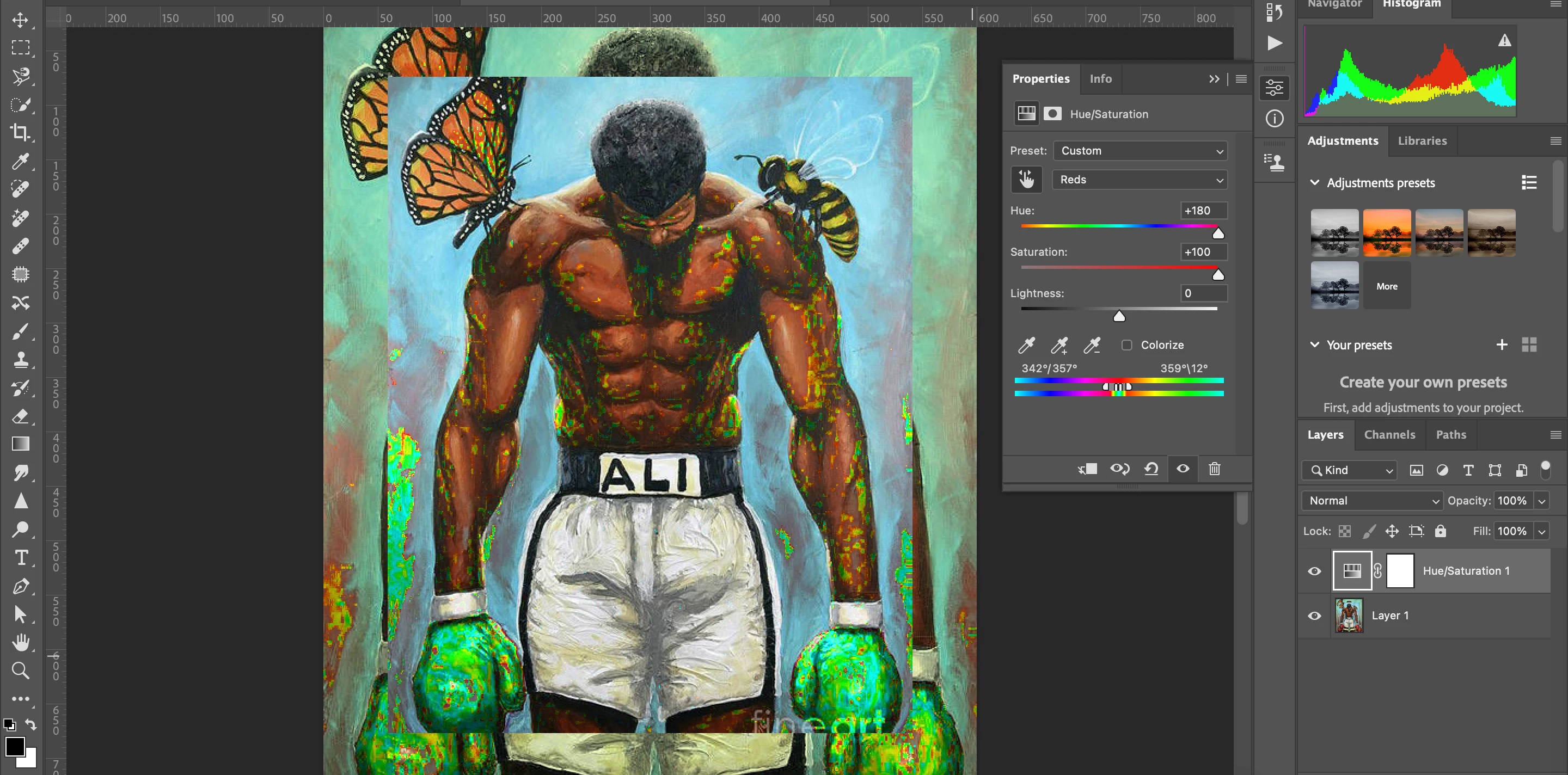
Task: Click the clip to layer icon
Action: coord(1087,469)
